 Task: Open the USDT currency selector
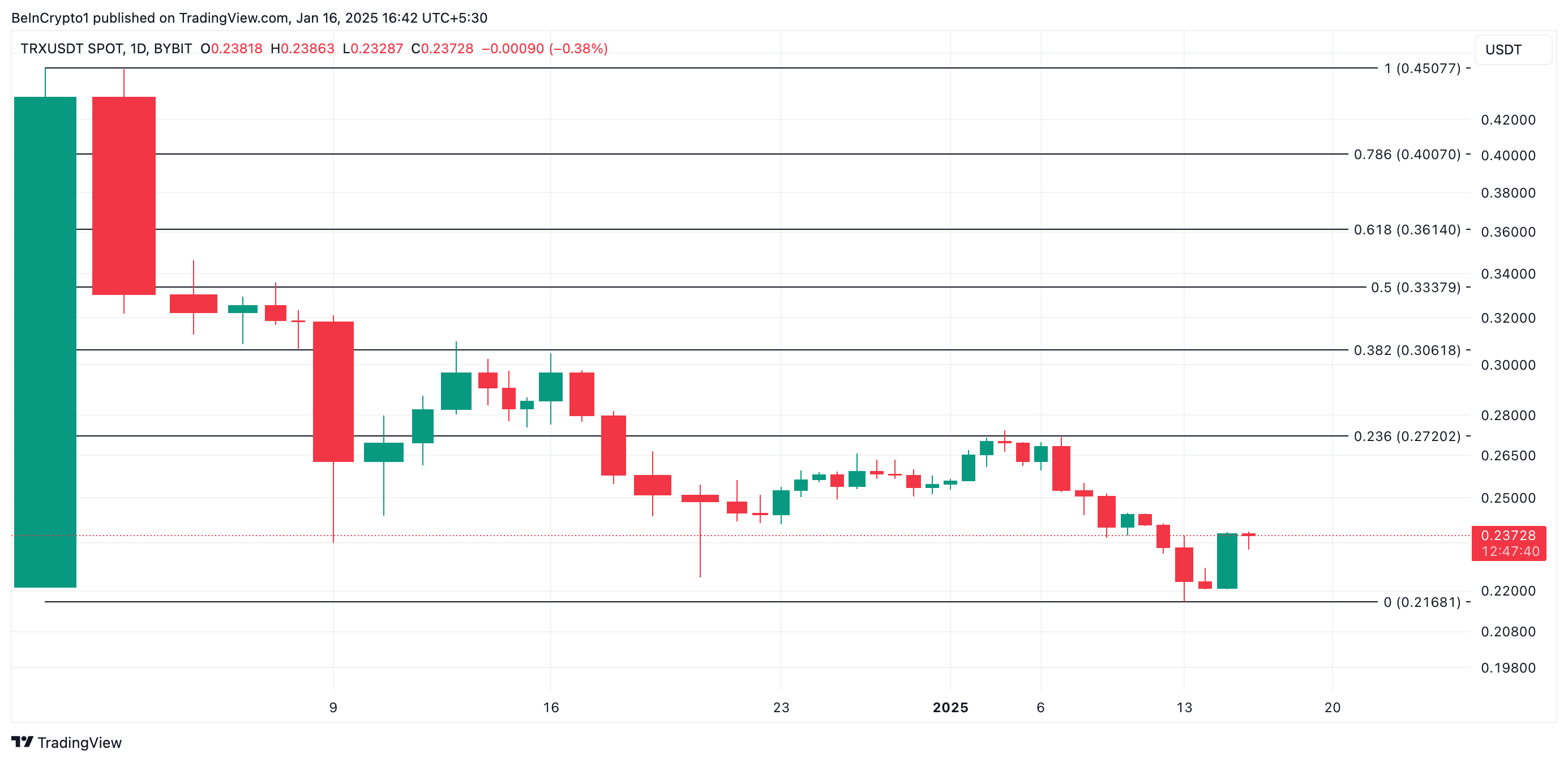(1512, 49)
